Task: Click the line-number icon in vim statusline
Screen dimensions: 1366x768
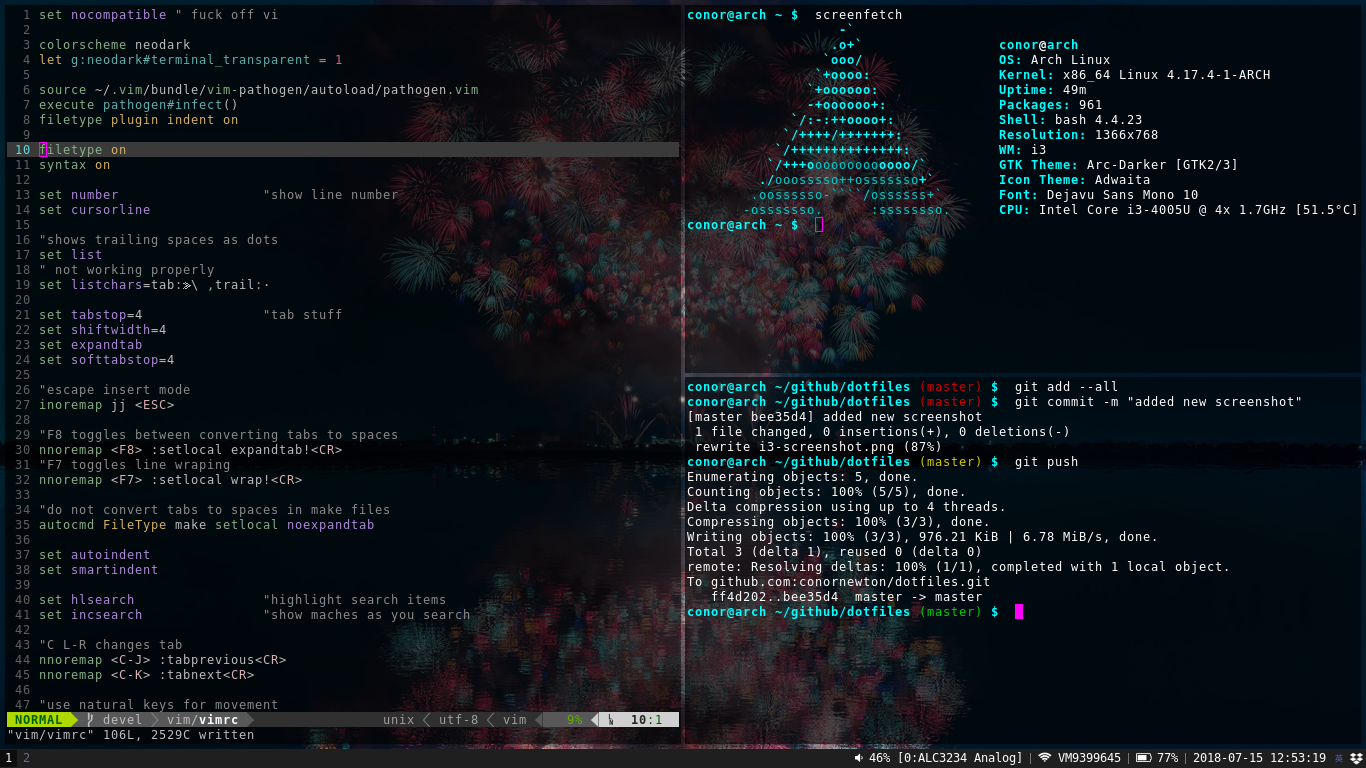Action: [x=612, y=720]
